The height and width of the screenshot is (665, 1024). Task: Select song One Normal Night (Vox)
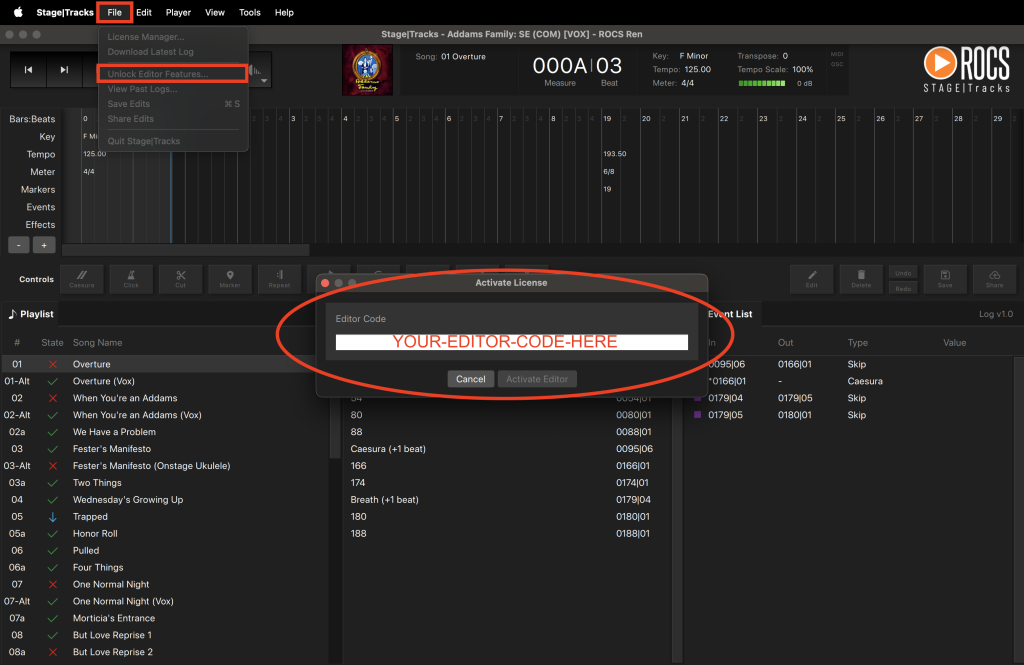[x=167, y=601]
